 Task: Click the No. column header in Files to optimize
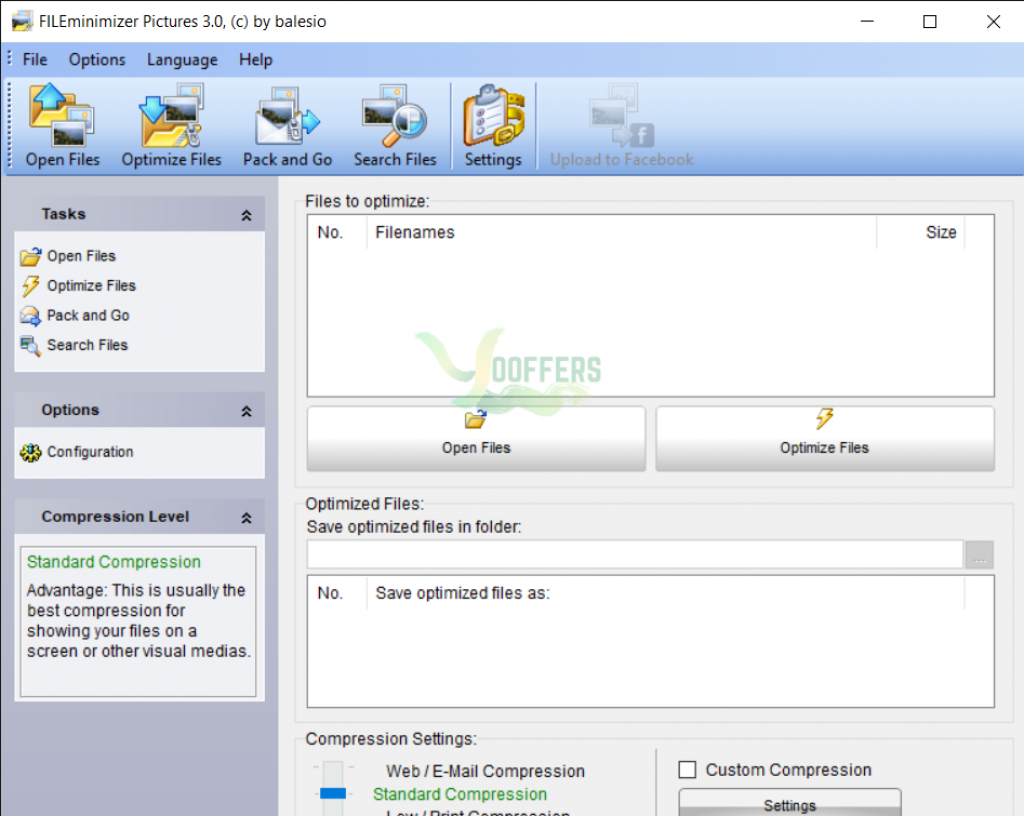pos(337,232)
